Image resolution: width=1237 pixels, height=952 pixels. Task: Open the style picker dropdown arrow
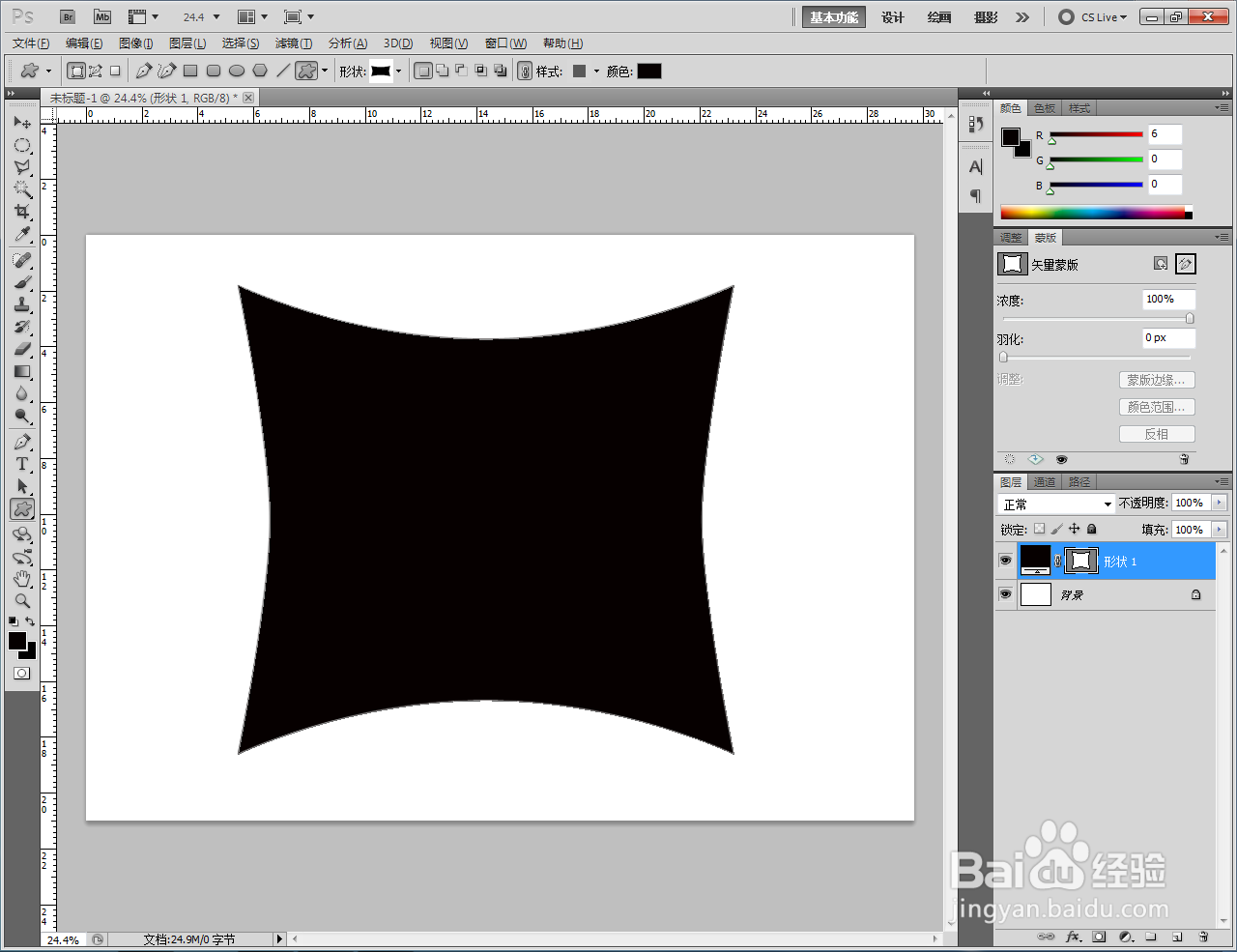pyautogui.click(x=596, y=72)
